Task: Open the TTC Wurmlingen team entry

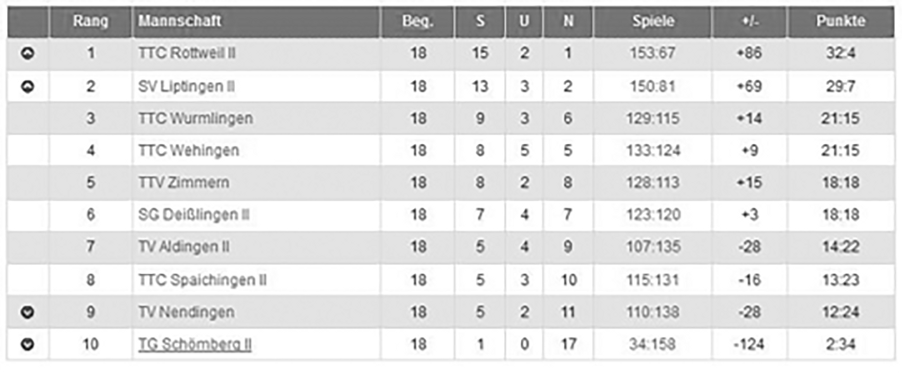Action: pyautogui.click(x=196, y=119)
